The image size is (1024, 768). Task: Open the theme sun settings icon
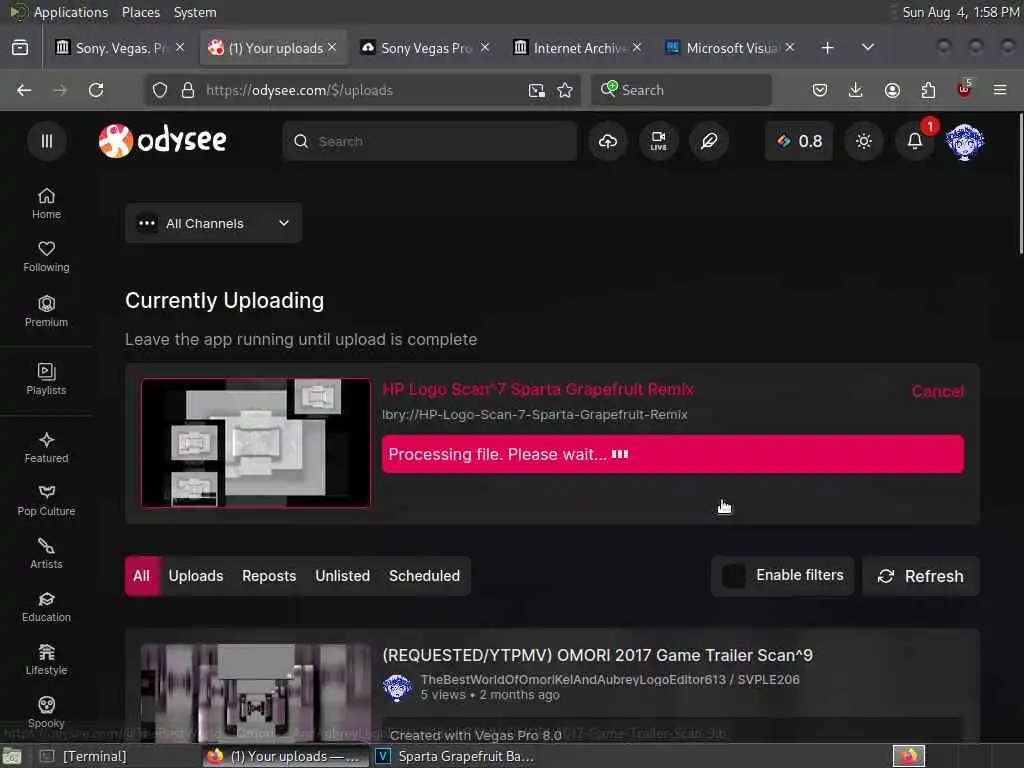coord(863,141)
